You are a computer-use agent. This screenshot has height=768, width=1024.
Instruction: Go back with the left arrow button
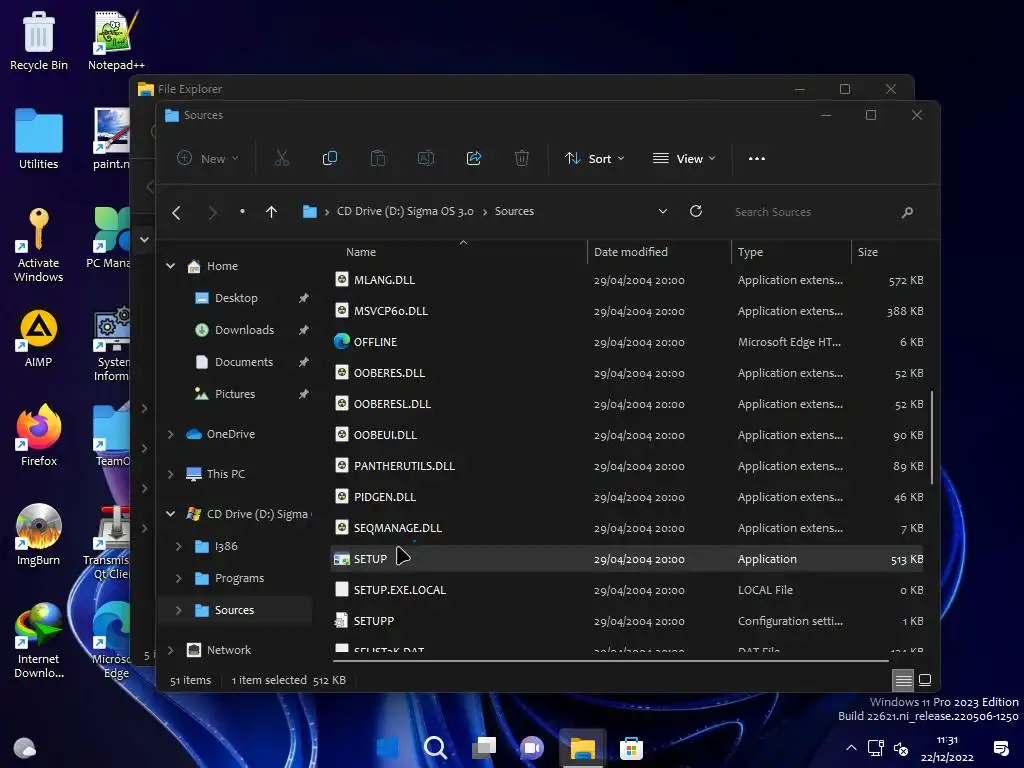pyautogui.click(x=176, y=212)
